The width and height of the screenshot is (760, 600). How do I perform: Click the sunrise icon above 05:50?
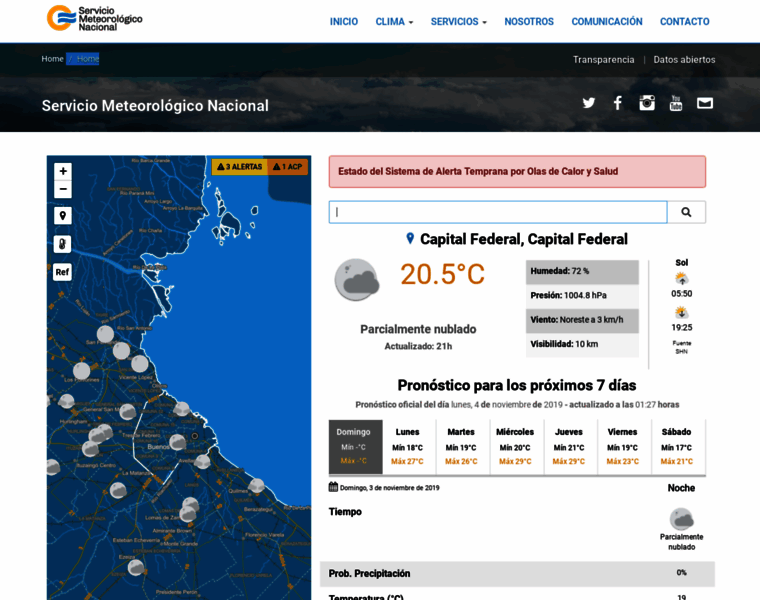coord(681,279)
